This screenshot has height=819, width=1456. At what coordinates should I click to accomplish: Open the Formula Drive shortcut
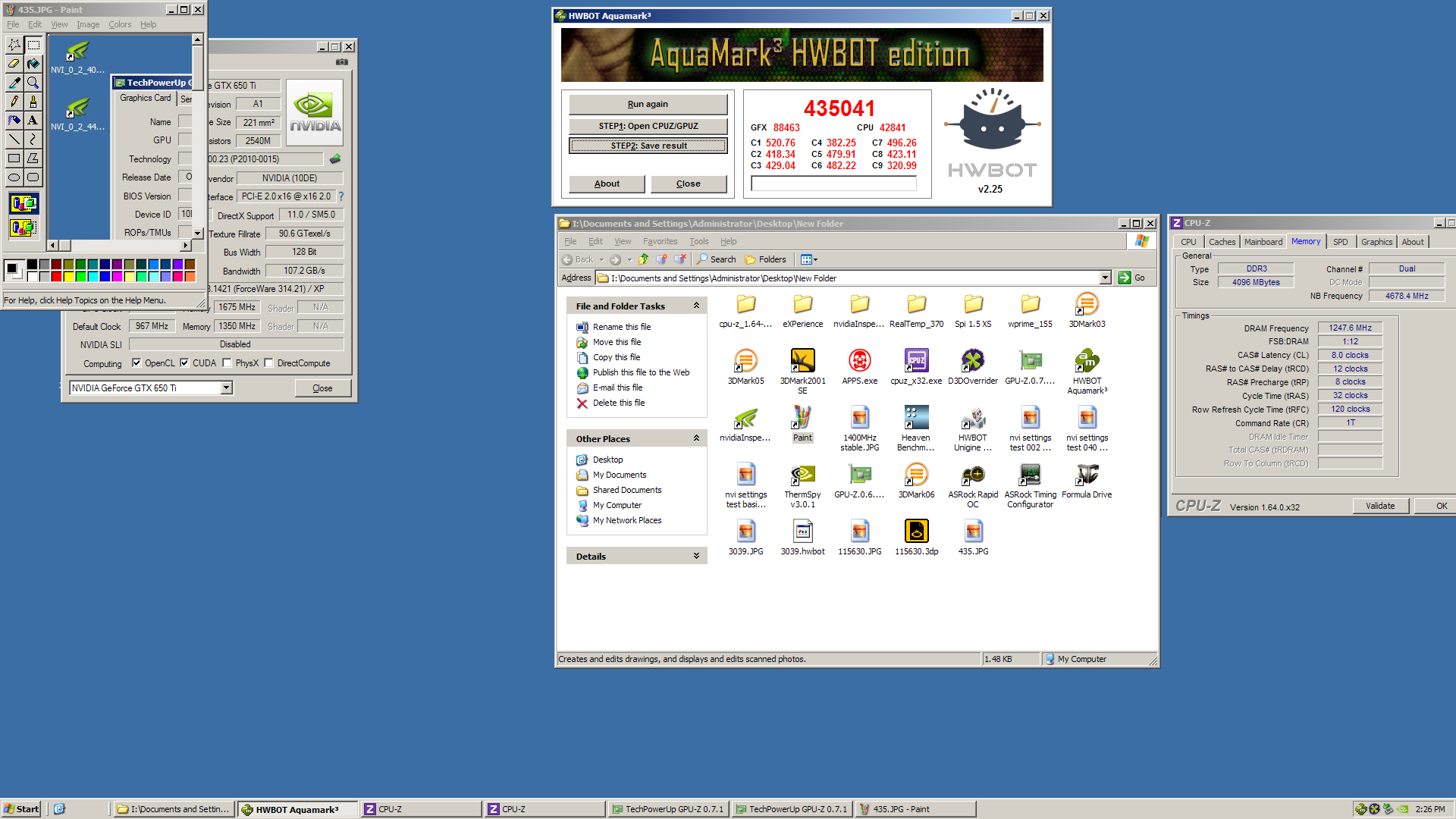coord(1087,482)
